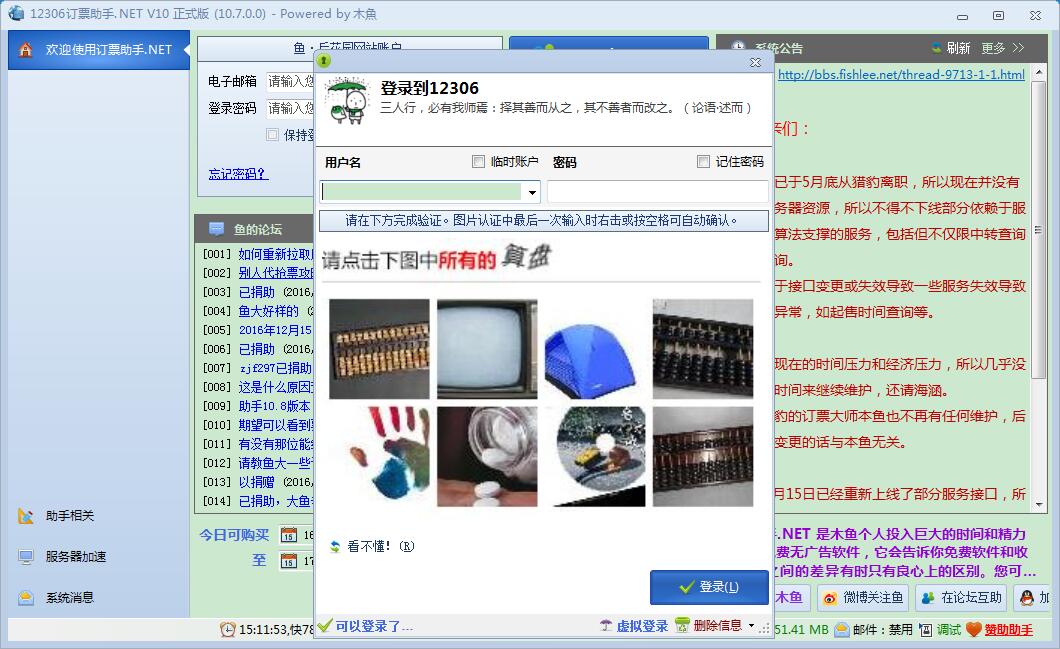Select the black abacus captcha image, top row
1060x649 pixels.
pyautogui.click(x=703, y=349)
